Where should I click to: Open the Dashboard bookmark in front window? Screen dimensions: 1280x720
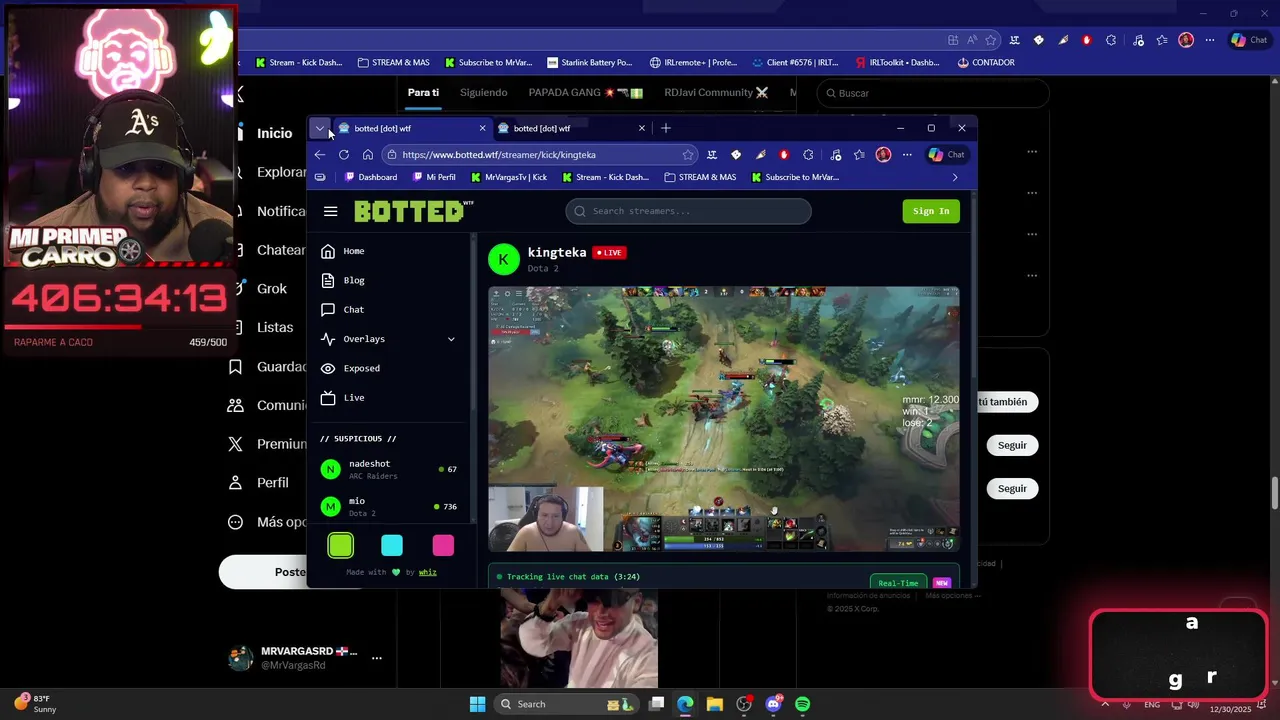(370, 177)
